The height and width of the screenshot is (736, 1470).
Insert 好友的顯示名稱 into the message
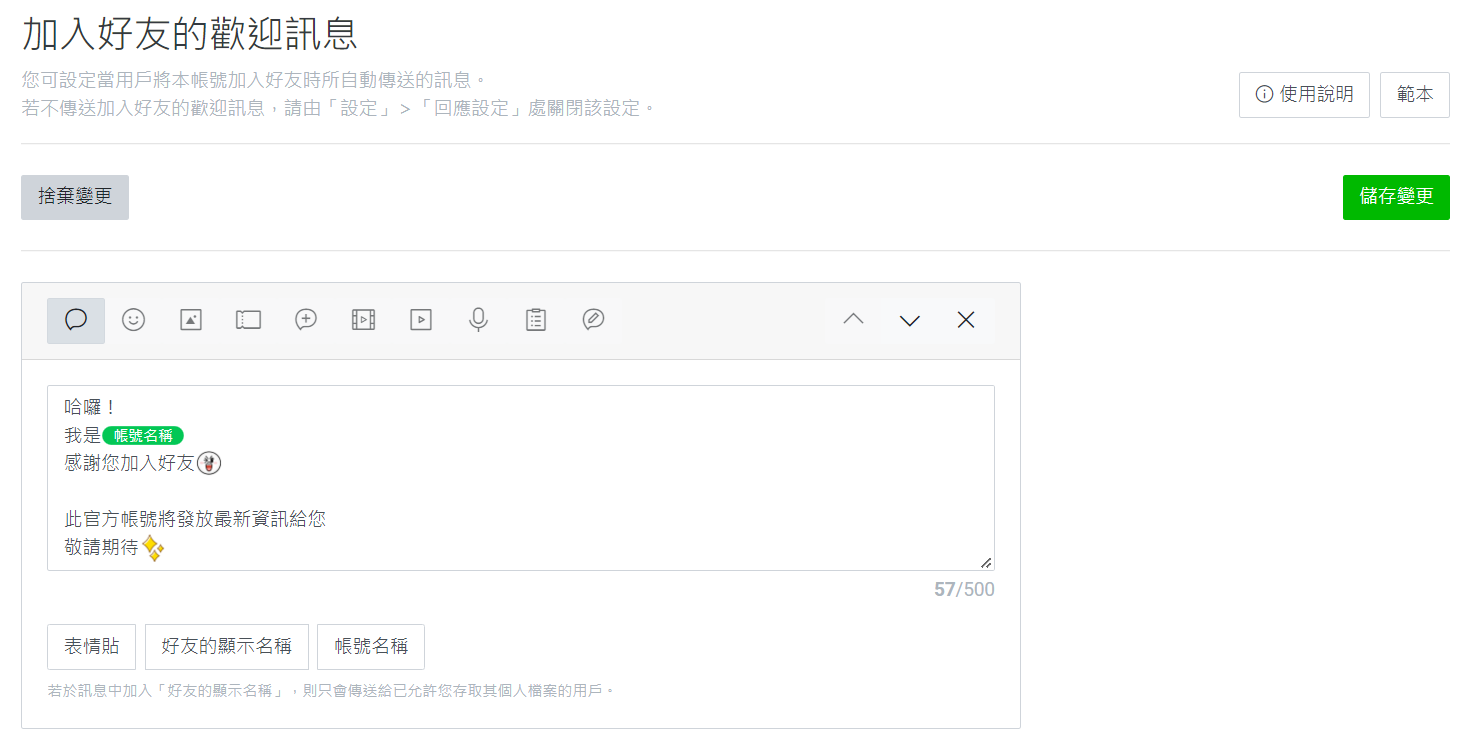coord(226,646)
